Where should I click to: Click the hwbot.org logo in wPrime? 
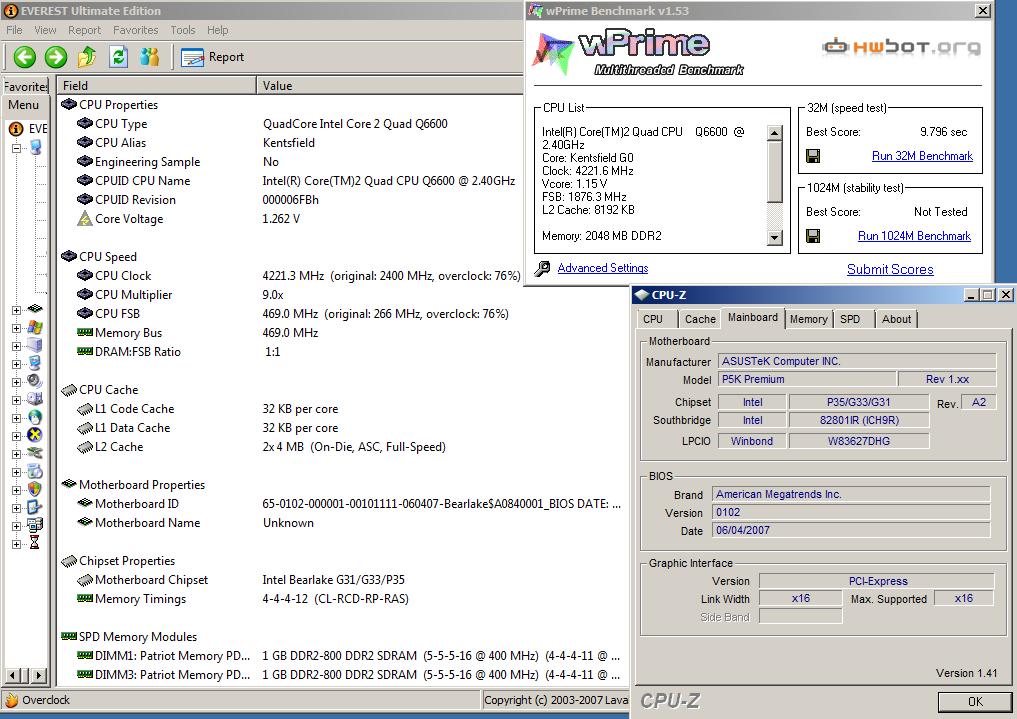tap(902, 47)
